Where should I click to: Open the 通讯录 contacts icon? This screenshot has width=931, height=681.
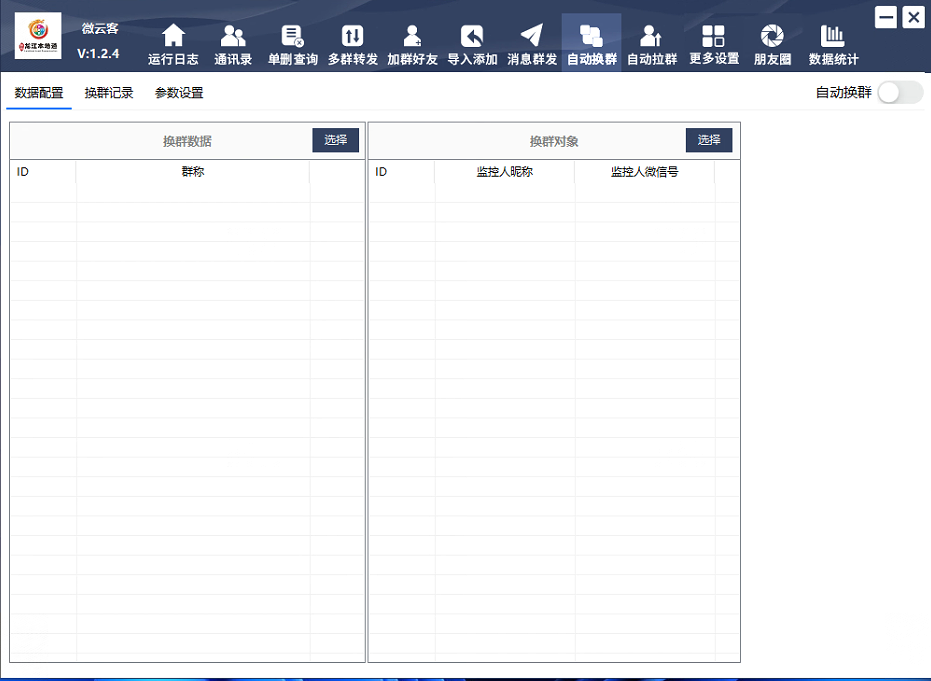click(x=233, y=38)
